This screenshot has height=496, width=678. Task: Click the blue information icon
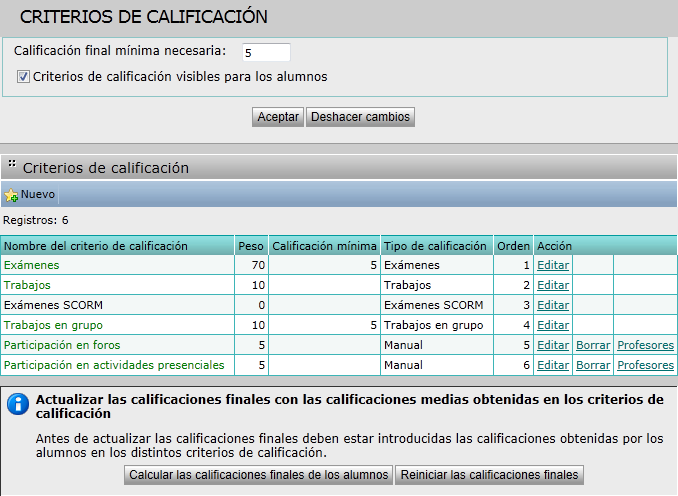click(18, 404)
